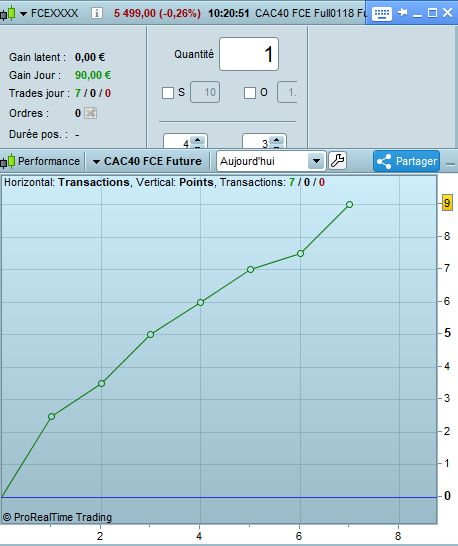The width and height of the screenshot is (458, 546).
Task: Close the trading window
Action: click(447, 13)
